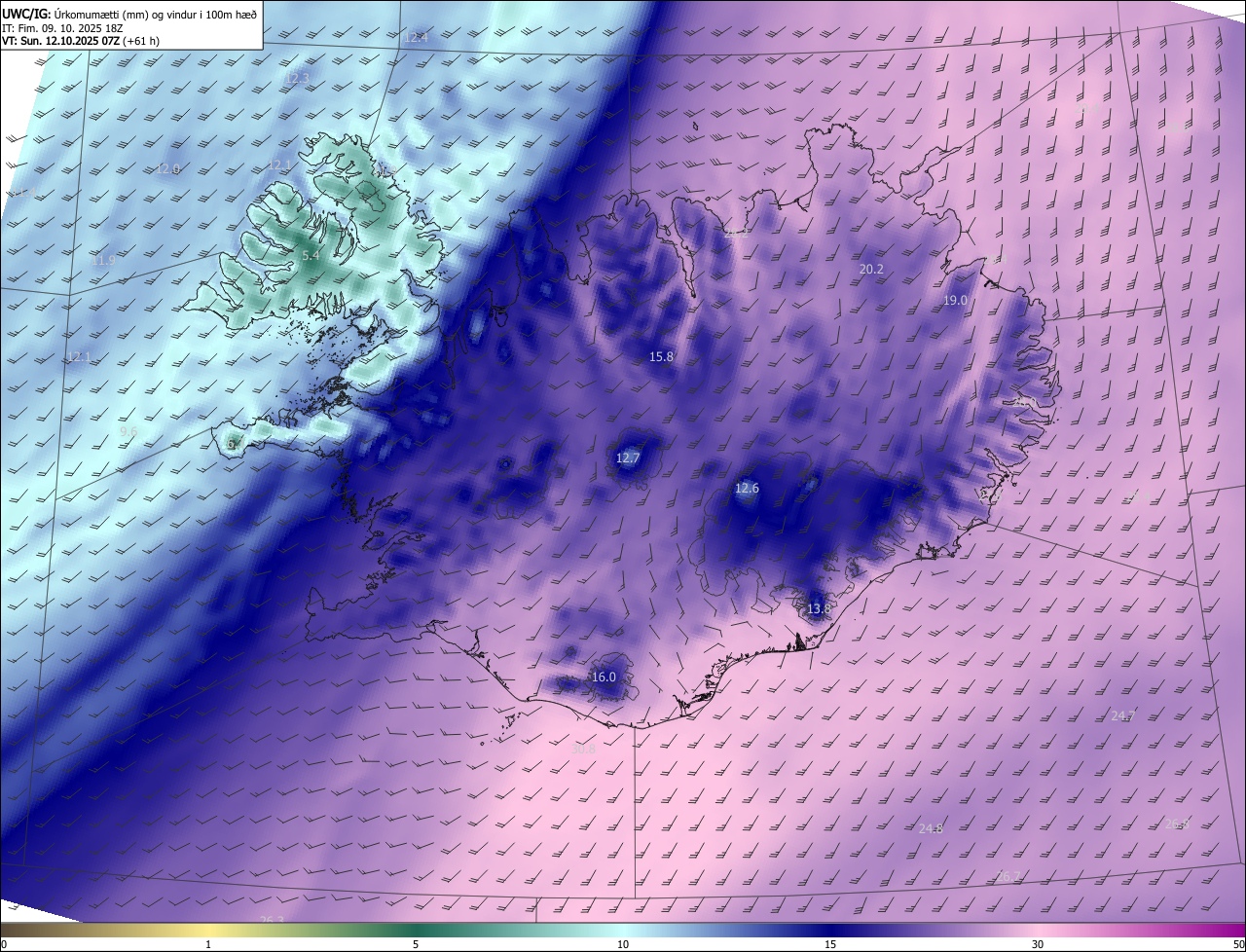Click the 'VT: Sun. 12.10.2025 07Z (+61 h)' line
Image resolution: width=1246 pixels, height=952 pixels.
click(83, 42)
